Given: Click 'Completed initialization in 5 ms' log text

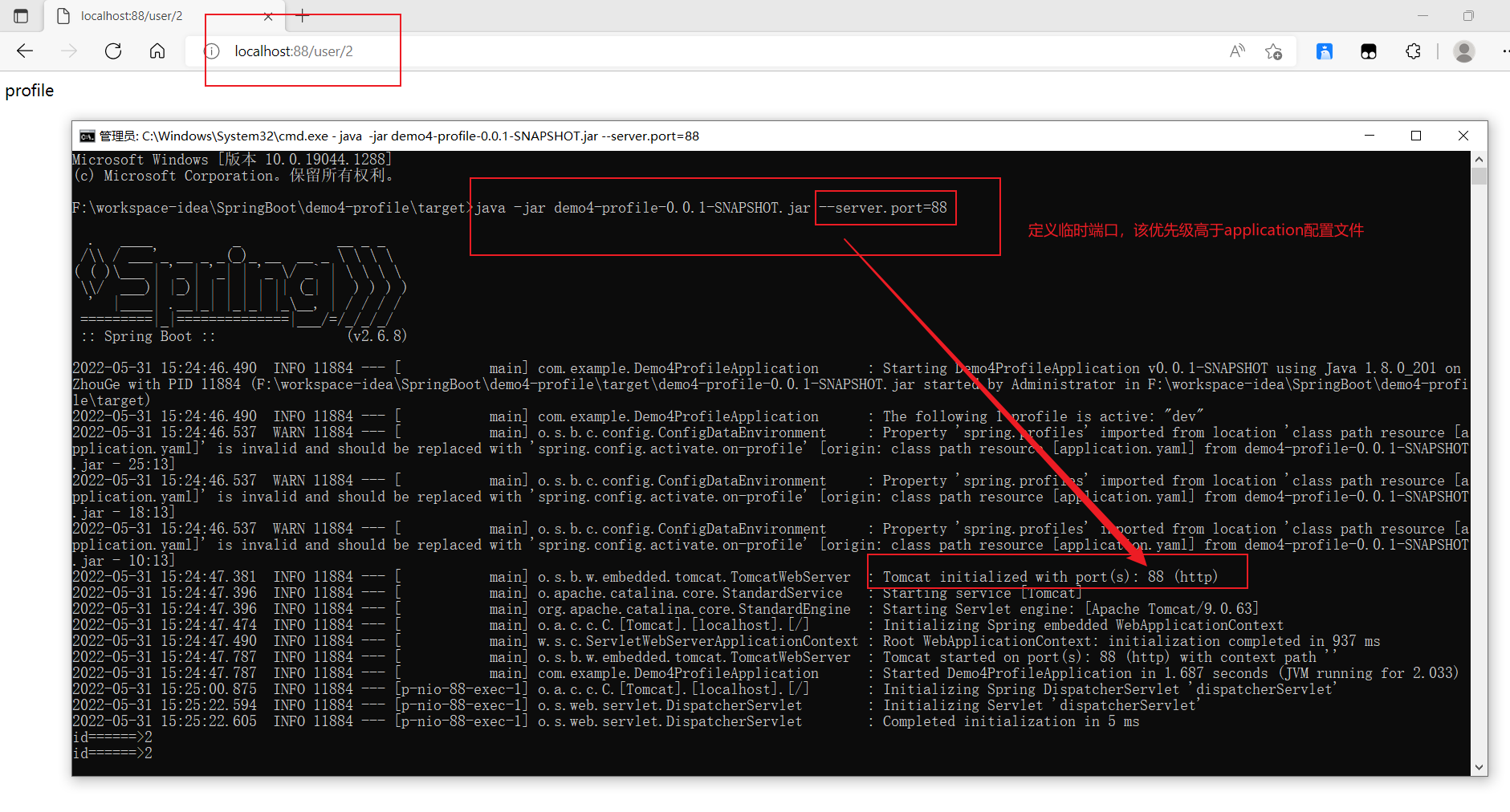Looking at the screenshot, I should point(1011,721).
